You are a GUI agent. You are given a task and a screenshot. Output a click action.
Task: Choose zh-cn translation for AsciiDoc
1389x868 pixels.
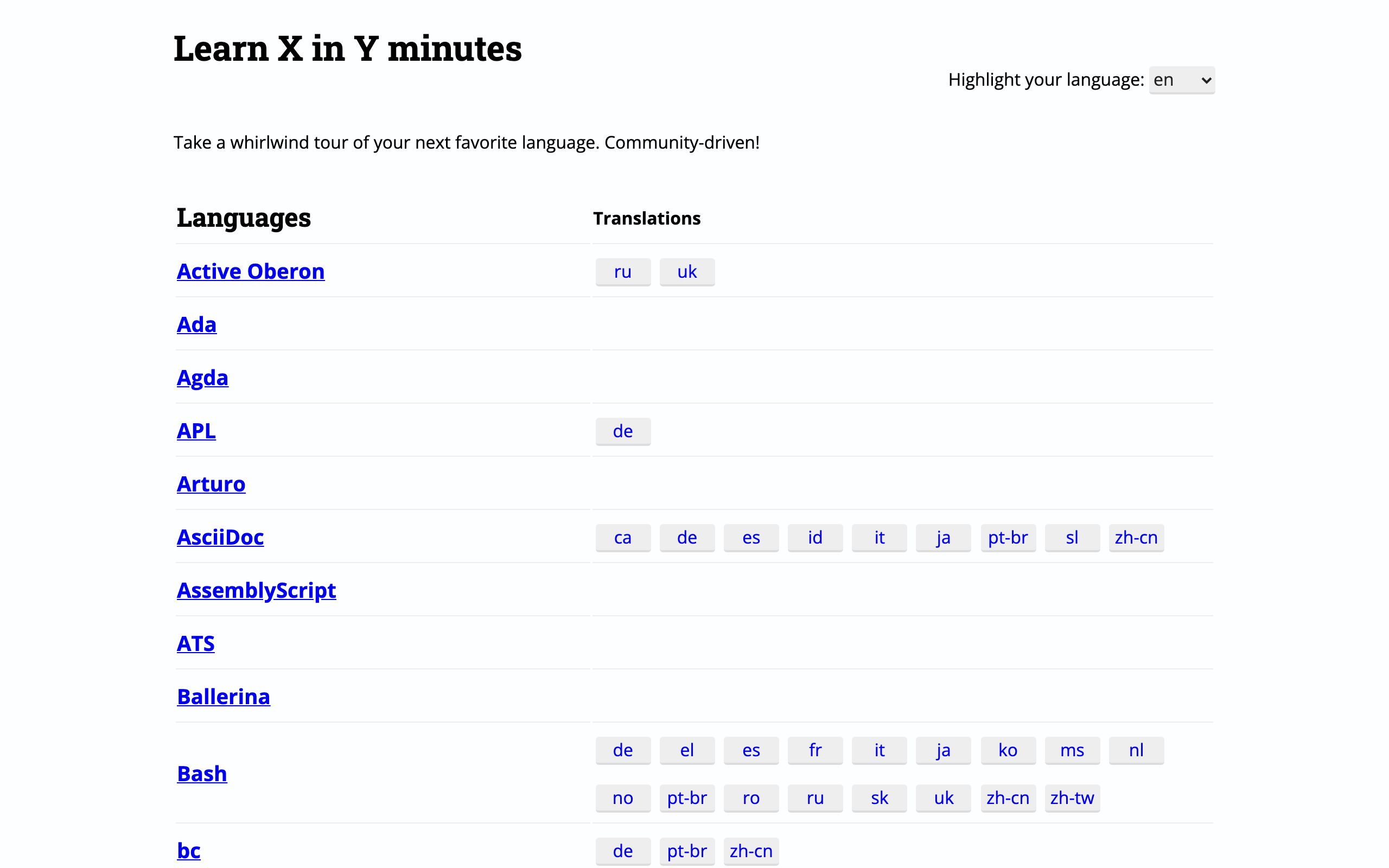1137,537
